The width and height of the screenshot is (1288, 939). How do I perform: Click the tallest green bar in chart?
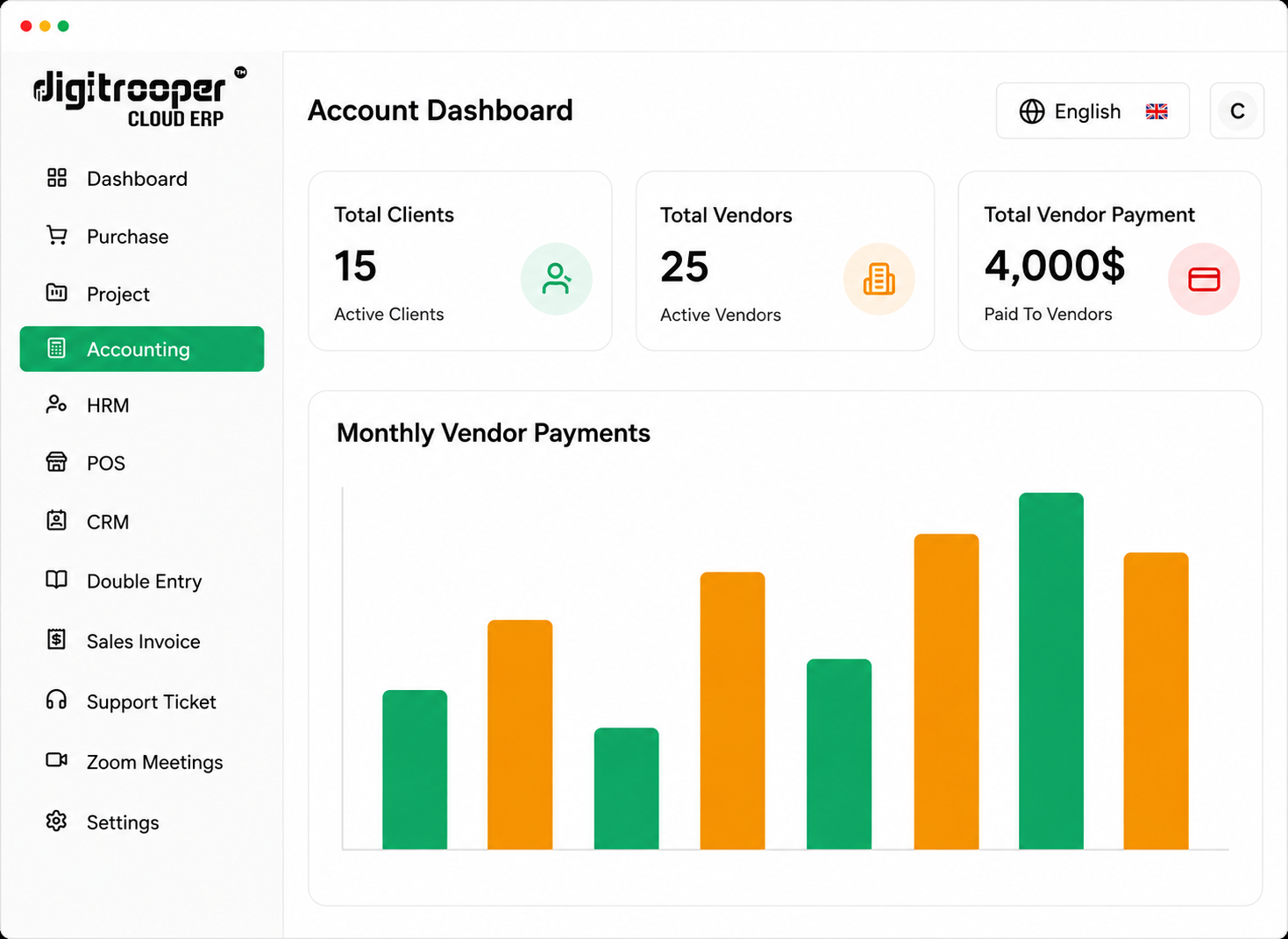click(1051, 671)
